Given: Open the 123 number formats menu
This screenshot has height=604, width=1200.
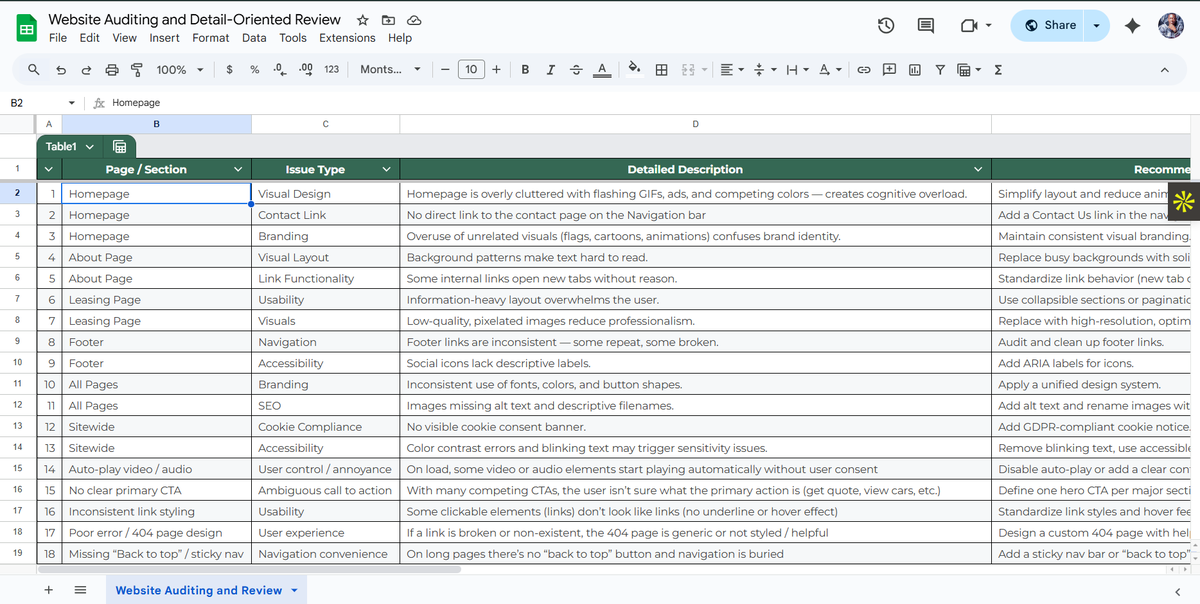Looking at the screenshot, I should point(332,70).
